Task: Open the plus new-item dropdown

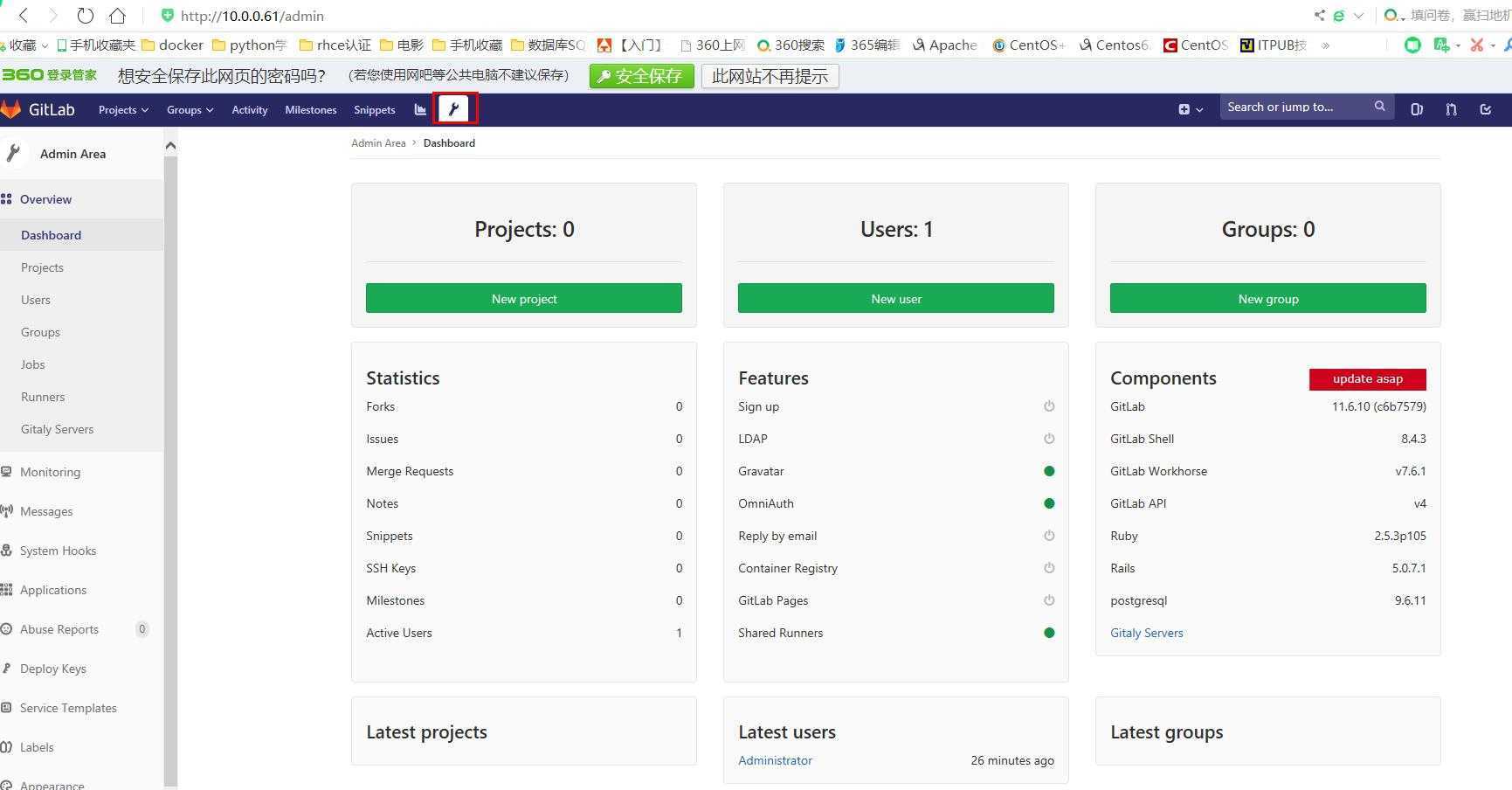Action: pyautogui.click(x=1190, y=109)
